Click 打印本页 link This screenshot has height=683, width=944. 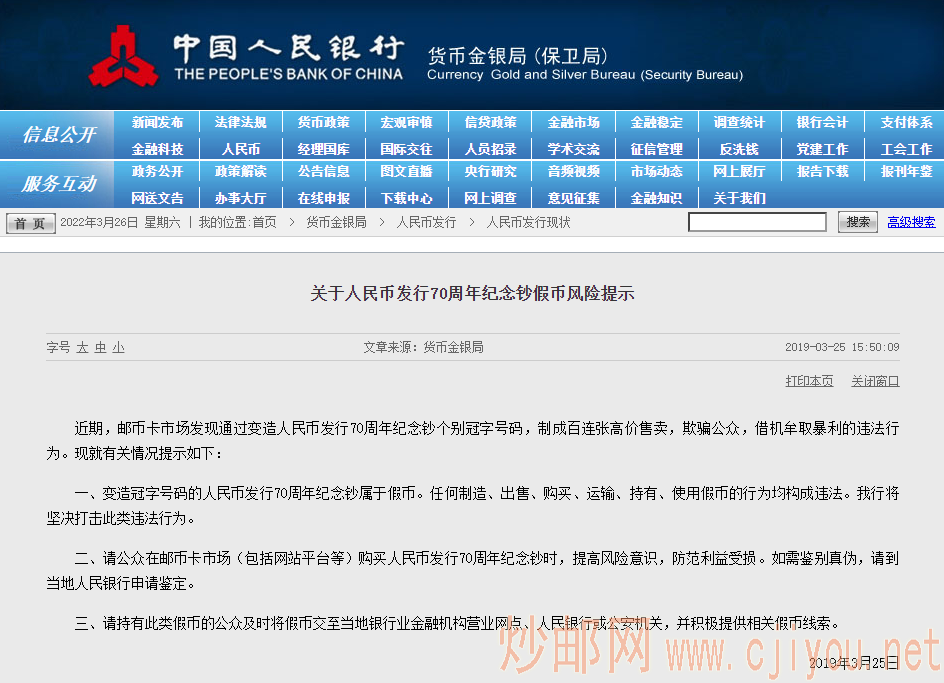click(809, 381)
